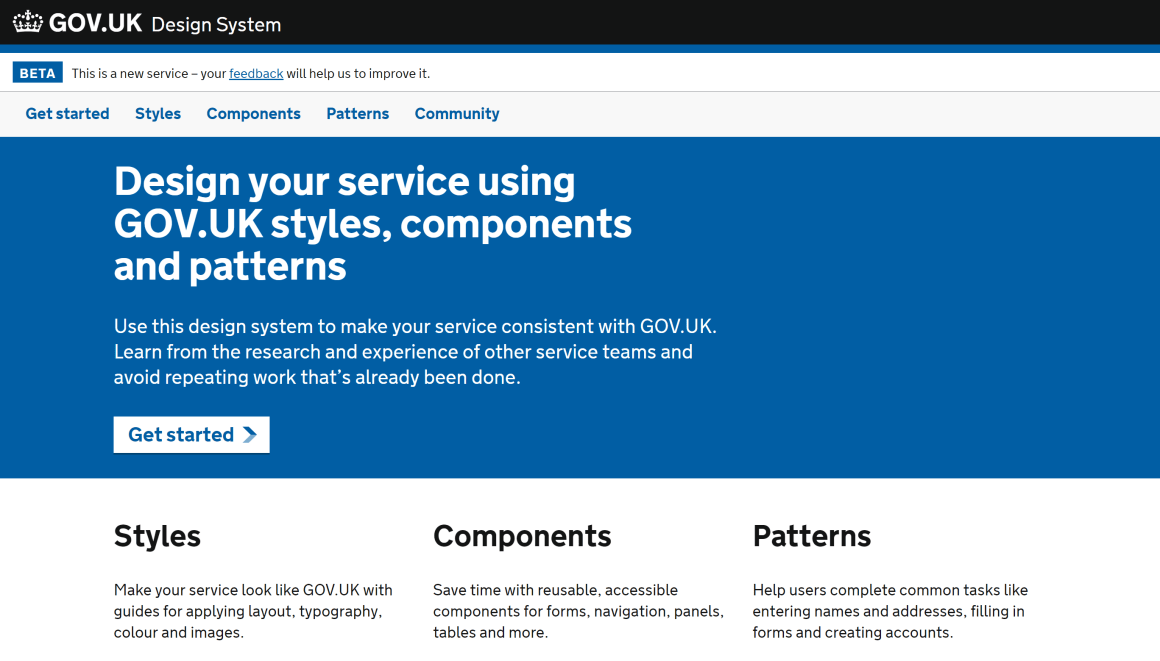Viewport: 1160px width, 661px height.
Task: Switch to the Community navigation item
Action: (456, 113)
